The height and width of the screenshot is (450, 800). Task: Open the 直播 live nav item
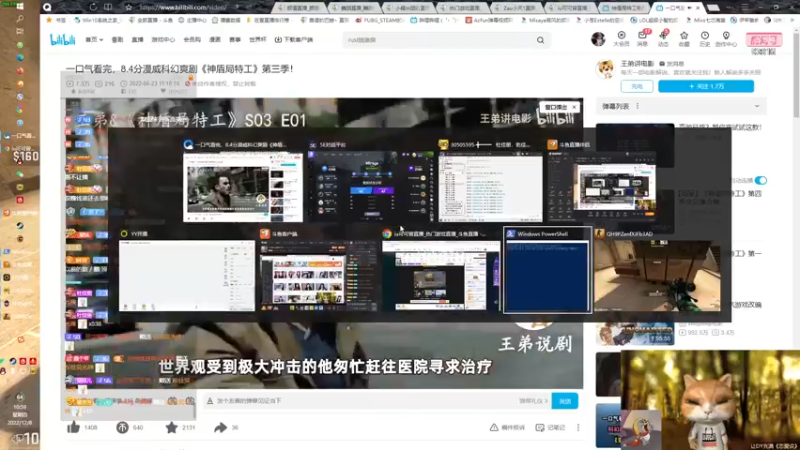137,39
